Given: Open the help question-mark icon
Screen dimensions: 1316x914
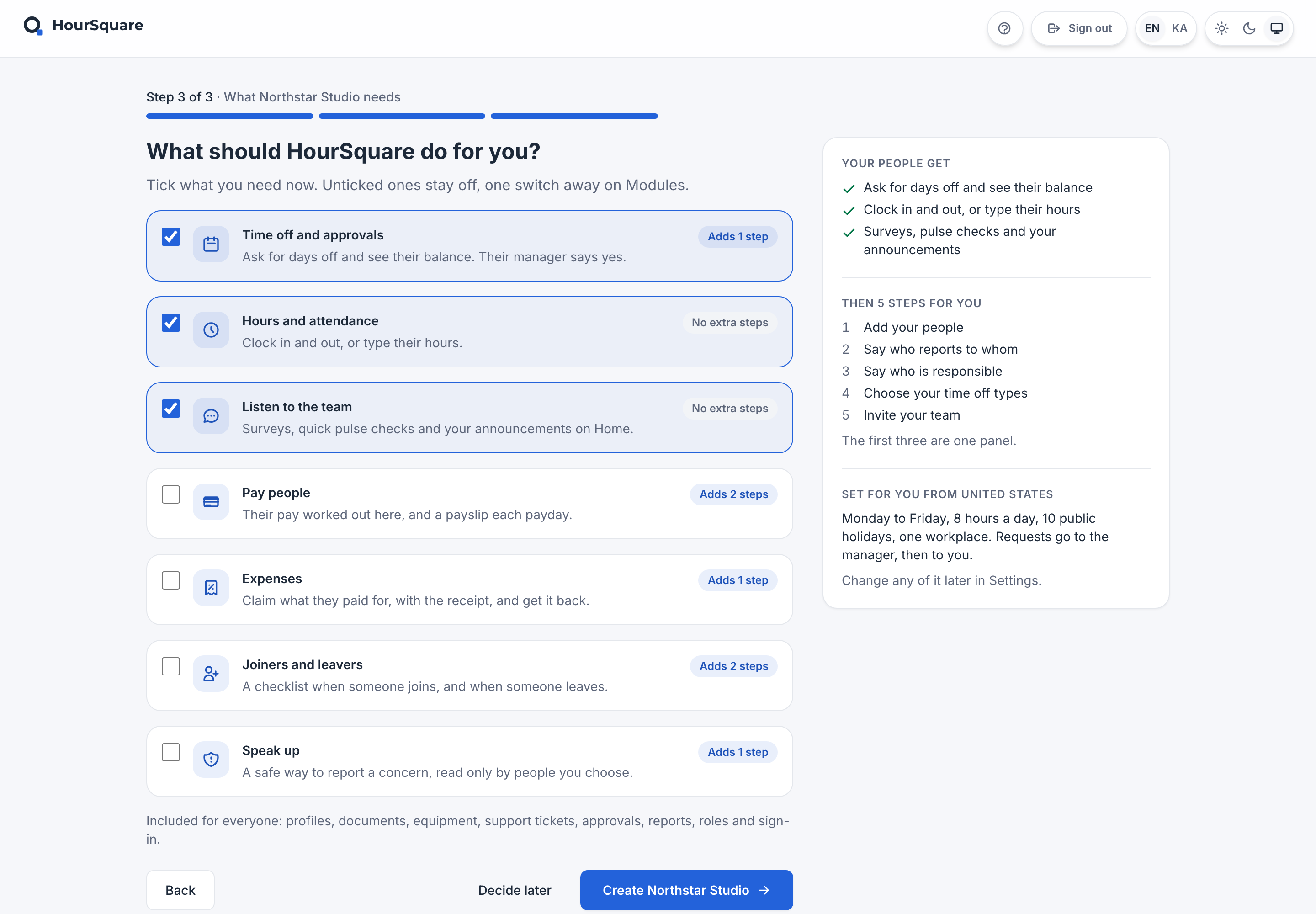Looking at the screenshot, I should (x=1004, y=28).
